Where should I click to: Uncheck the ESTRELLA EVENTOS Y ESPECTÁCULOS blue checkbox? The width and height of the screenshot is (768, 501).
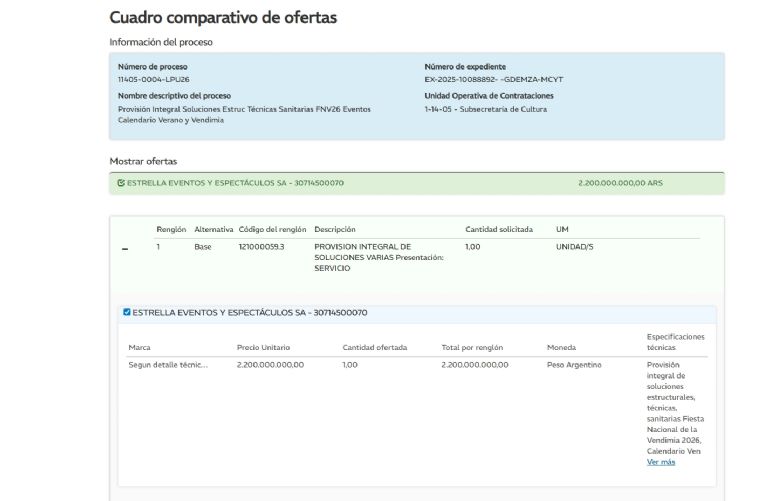(x=127, y=312)
